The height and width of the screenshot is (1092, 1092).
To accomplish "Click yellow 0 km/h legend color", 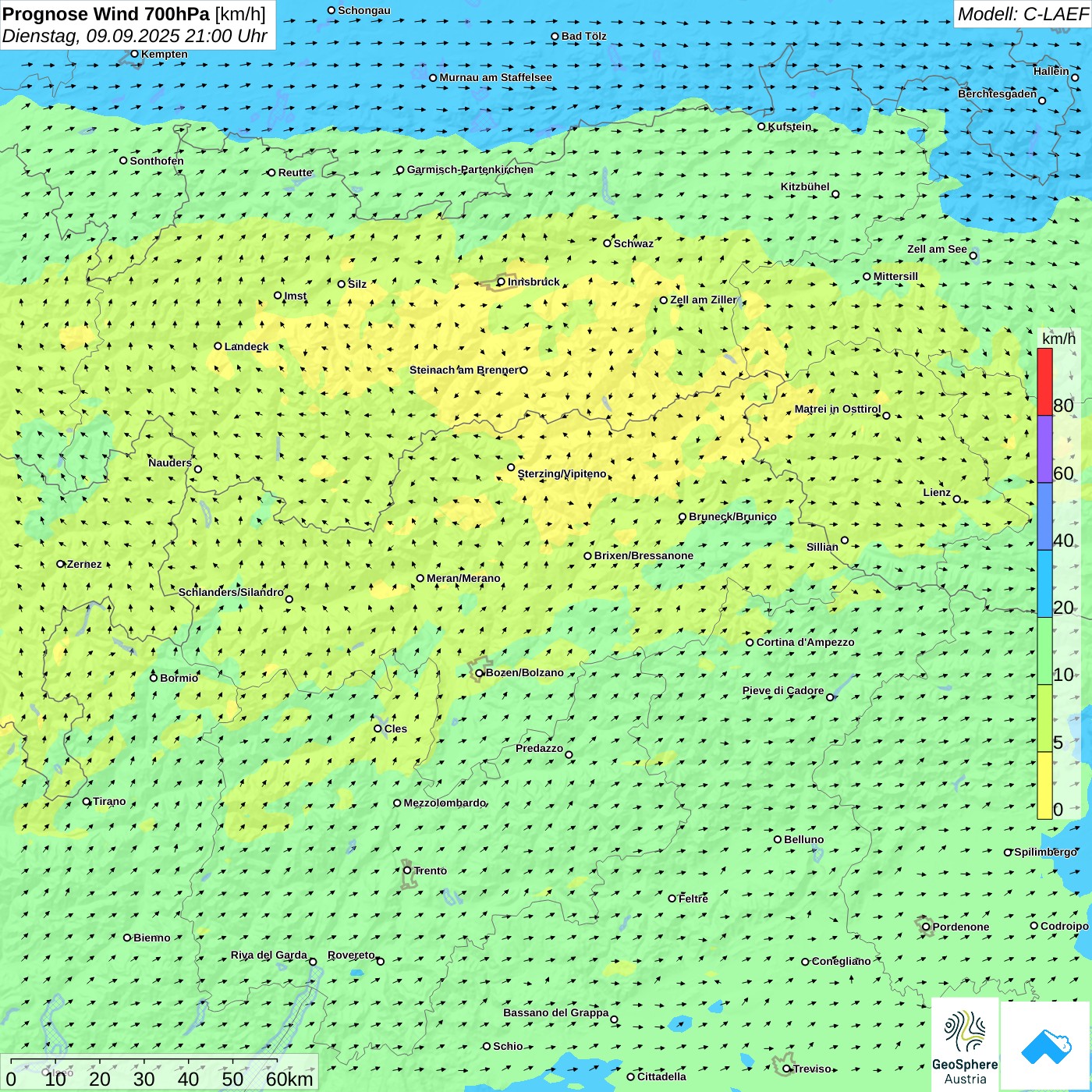I will [1044, 785].
